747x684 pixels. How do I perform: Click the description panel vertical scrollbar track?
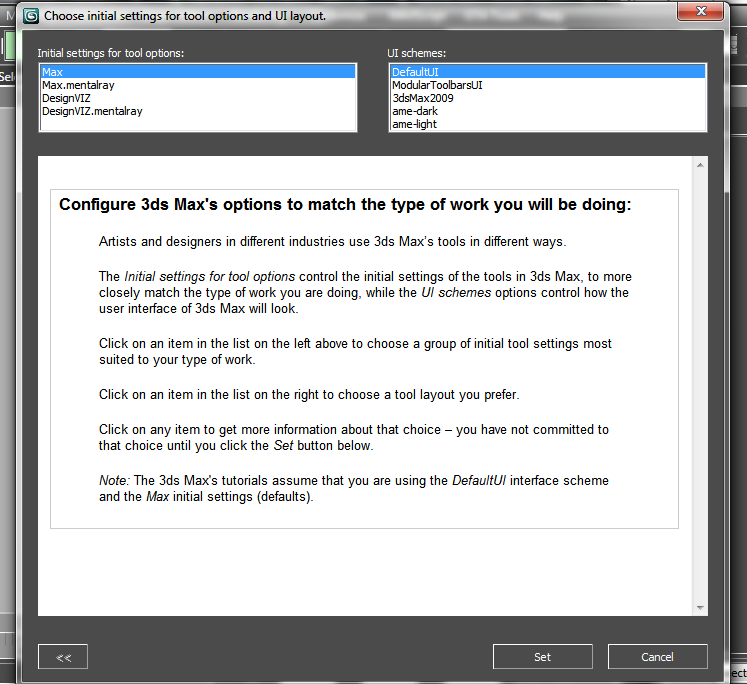pyautogui.click(x=700, y=385)
